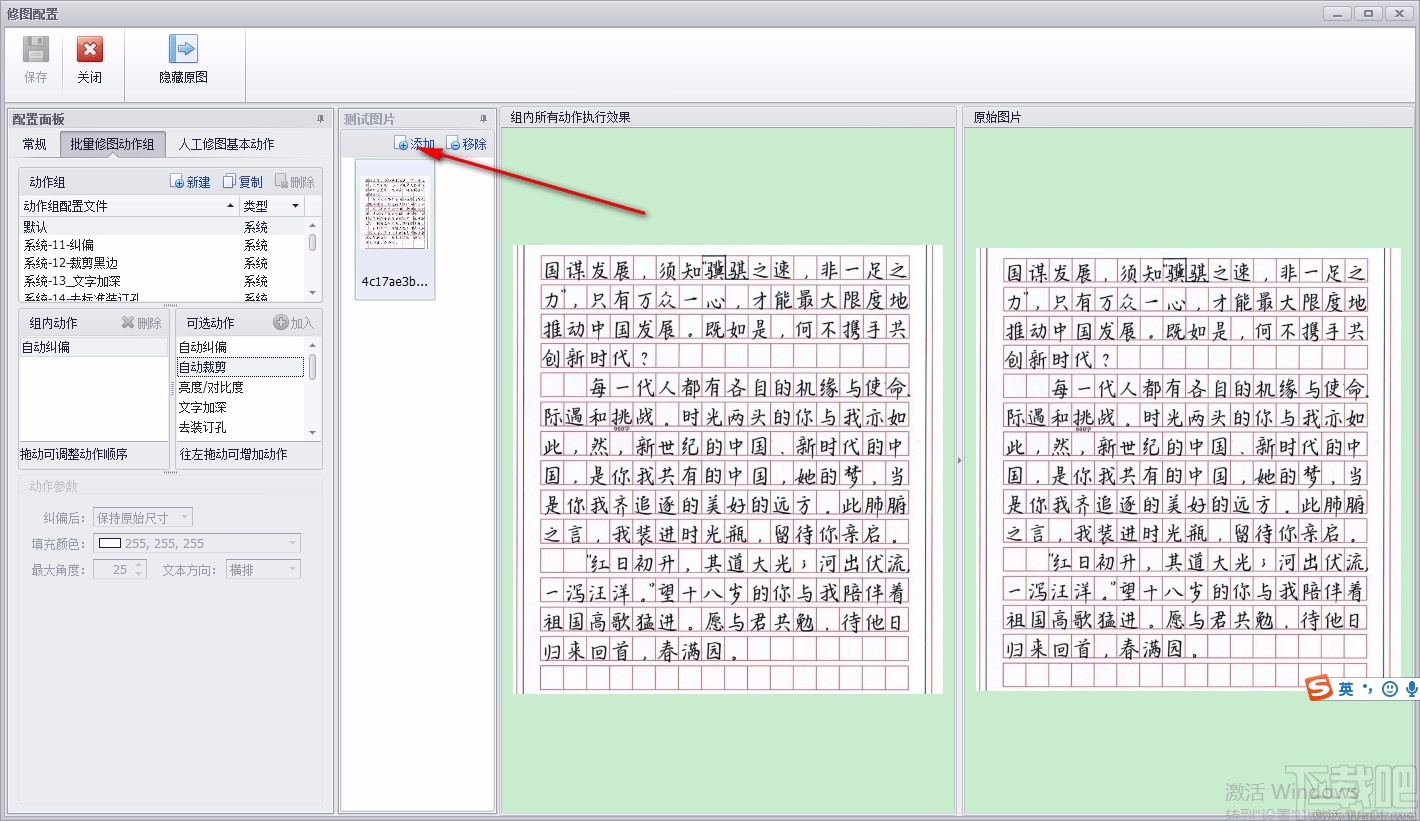1420x821 pixels.
Task: Click 新建 to create an action group
Action: (191, 182)
